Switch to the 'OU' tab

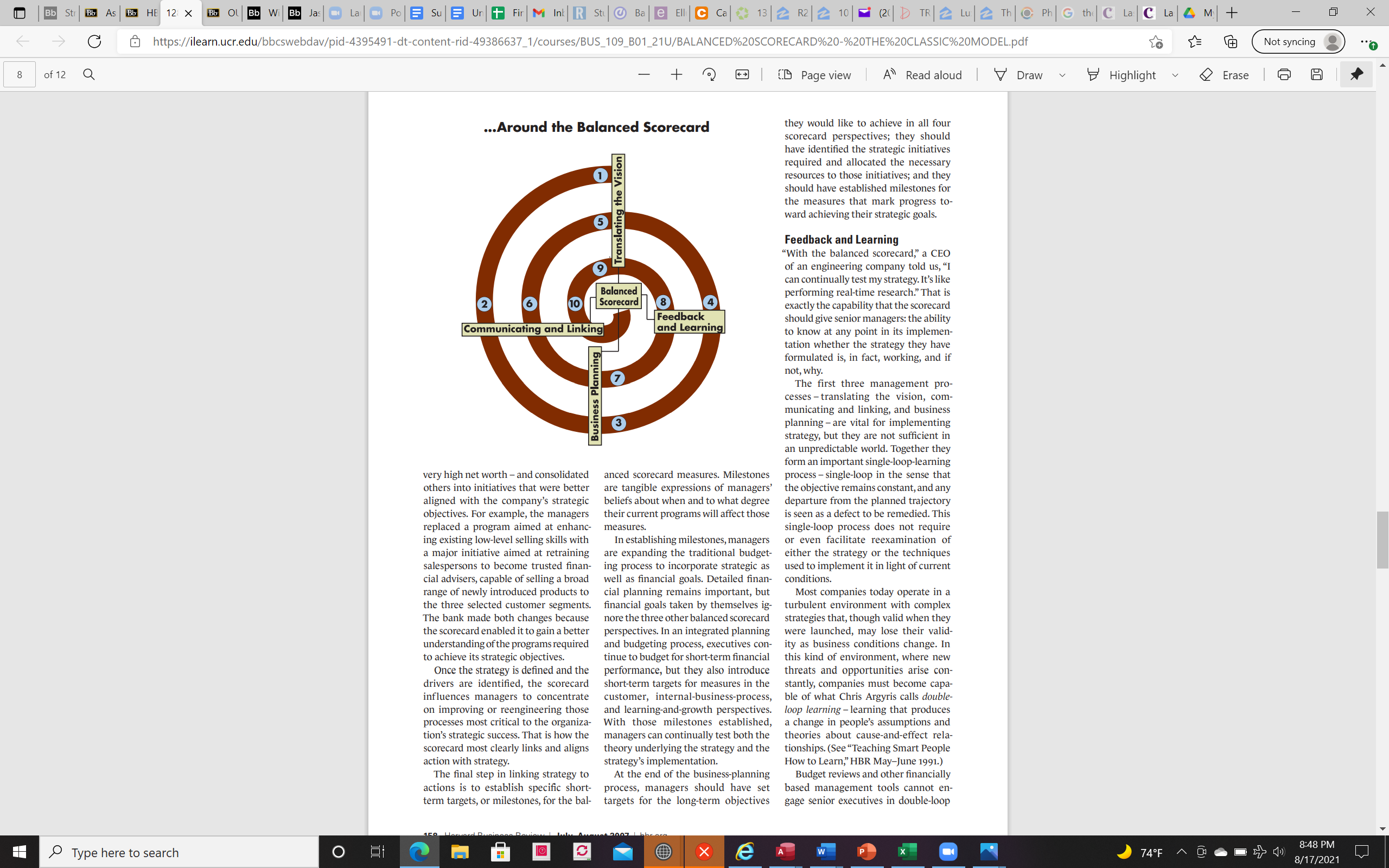(222, 12)
